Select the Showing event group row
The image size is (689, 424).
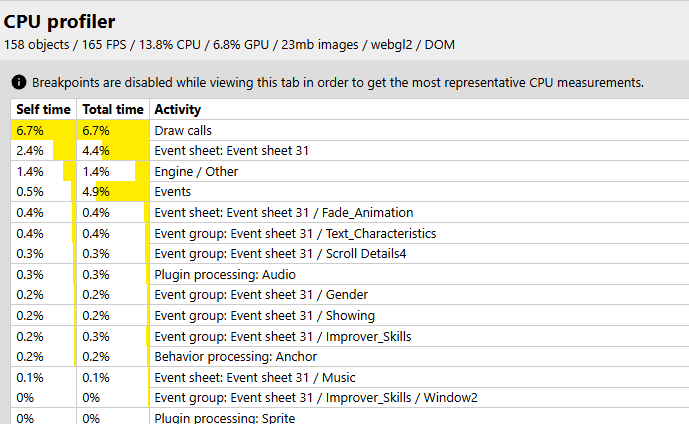(x=350, y=315)
